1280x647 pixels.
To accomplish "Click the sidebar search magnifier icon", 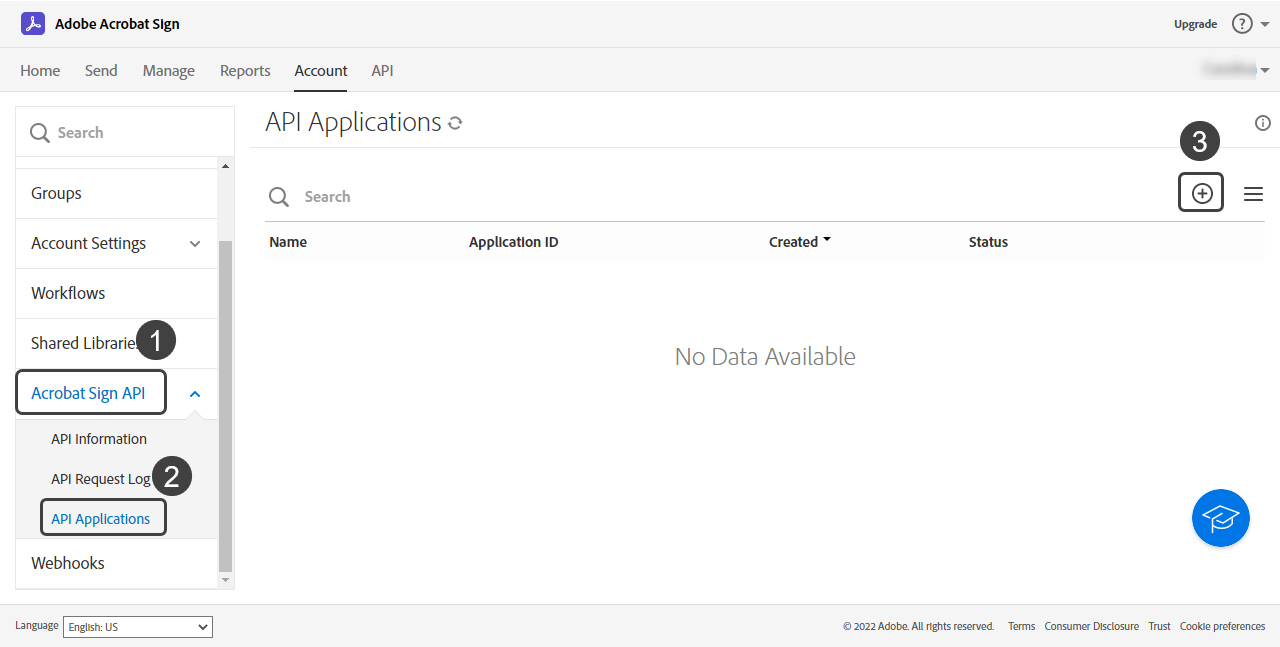I will (40, 133).
